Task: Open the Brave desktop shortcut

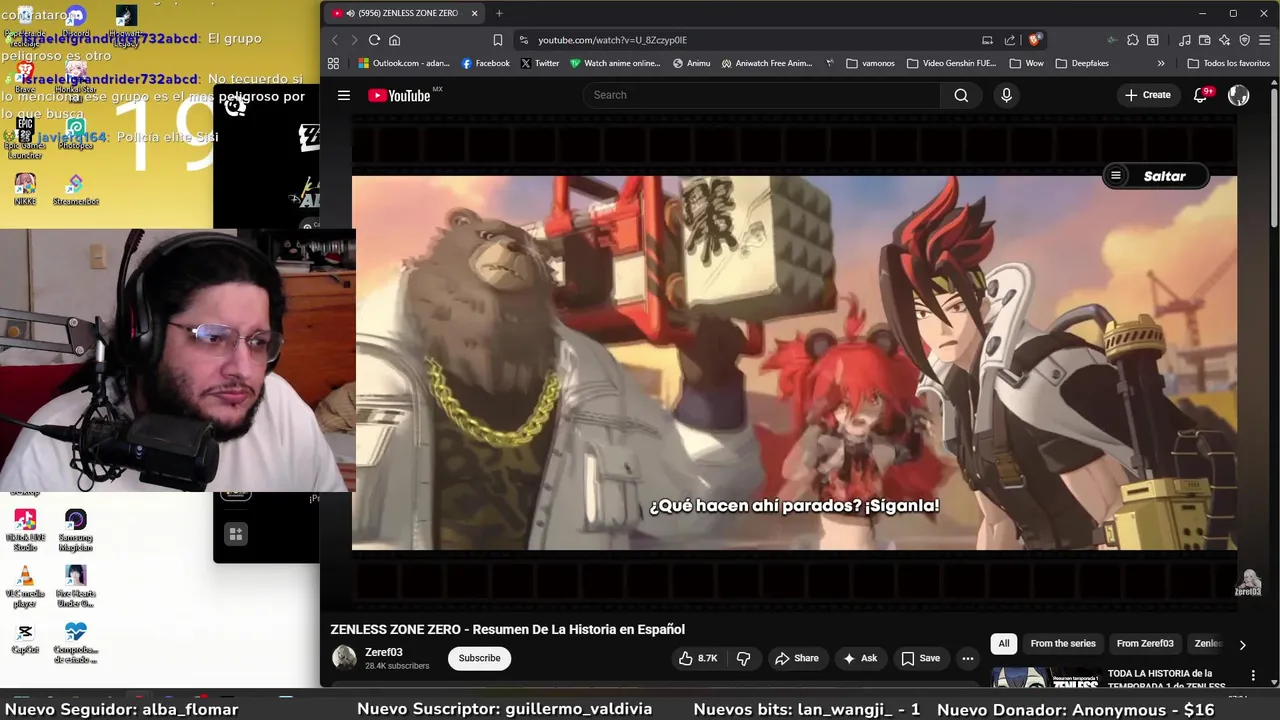Action: pos(25,78)
